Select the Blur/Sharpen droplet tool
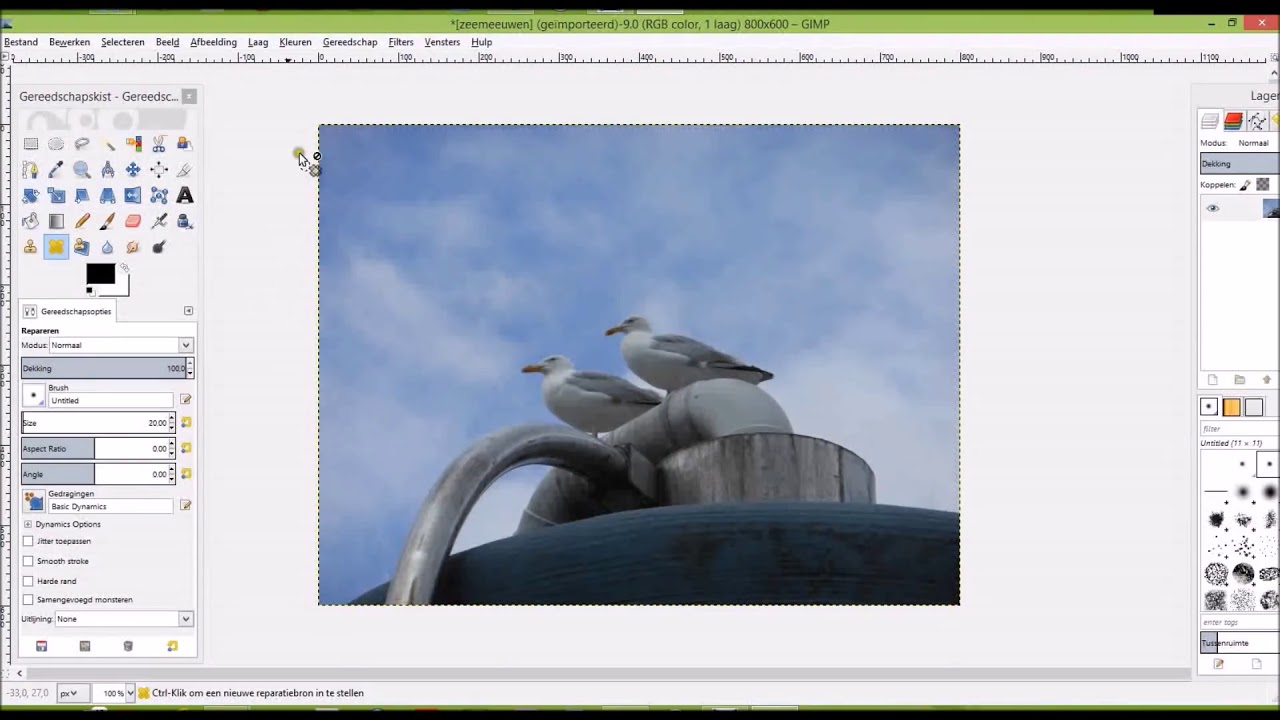The image size is (1280, 720). pyautogui.click(x=108, y=247)
